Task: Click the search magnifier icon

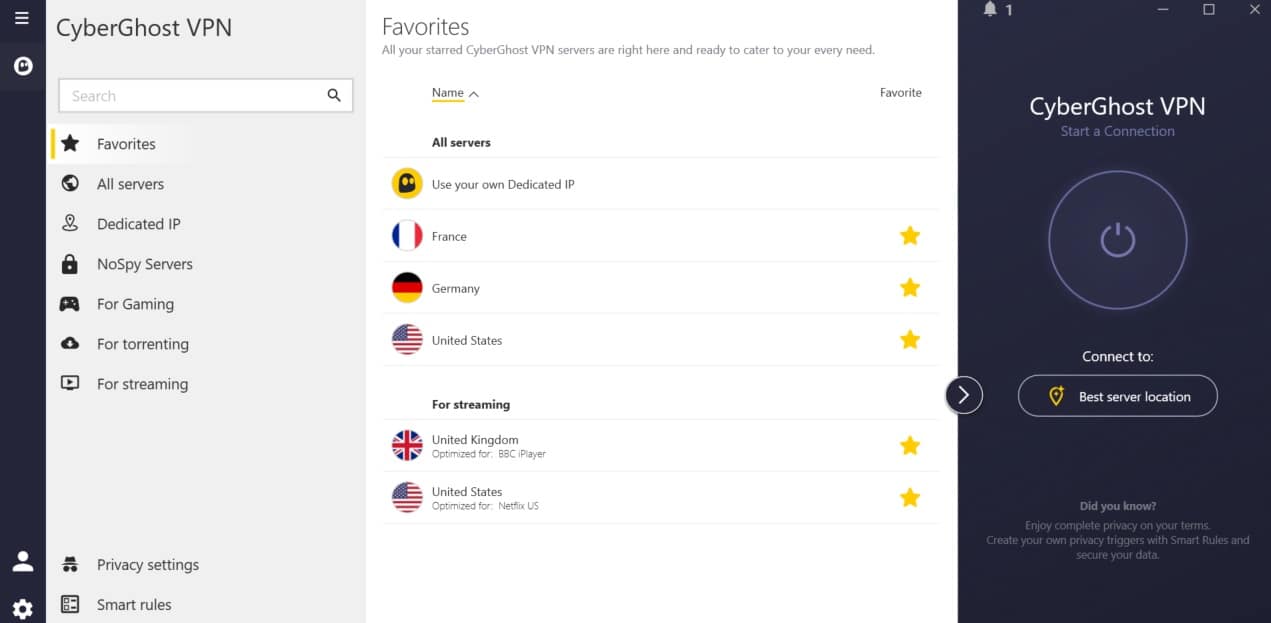Action: tap(334, 96)
